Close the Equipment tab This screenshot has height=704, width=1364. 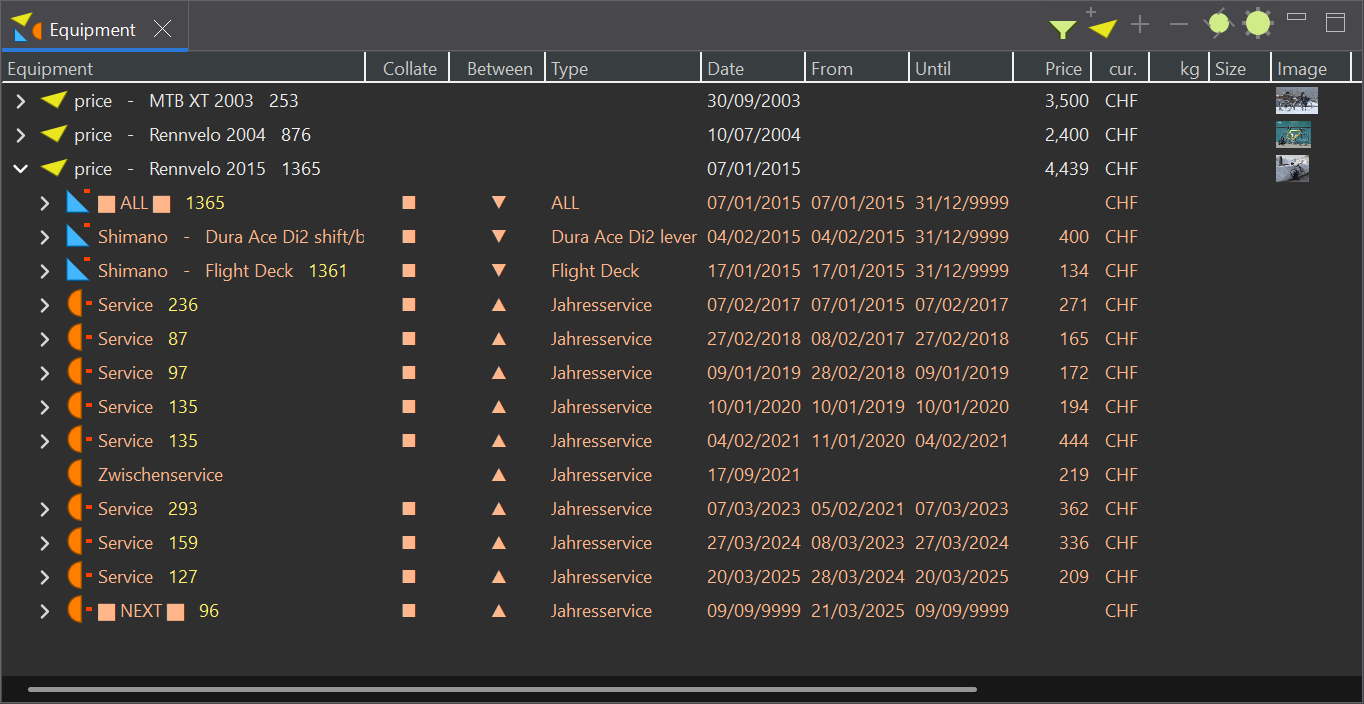click(163, 29)
